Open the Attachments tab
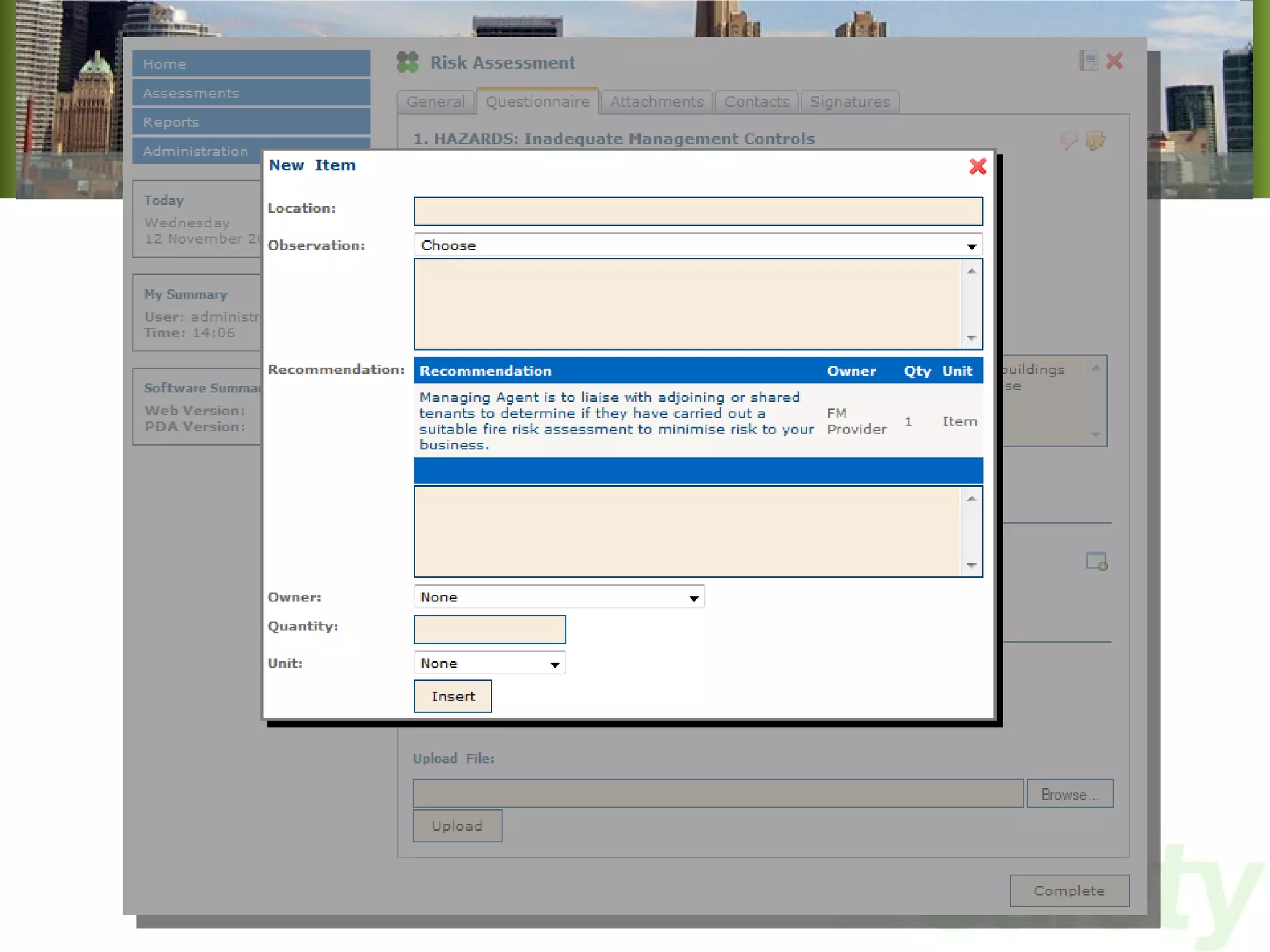1270x952 pixels. pyautogui.click(x=656, y=102)
